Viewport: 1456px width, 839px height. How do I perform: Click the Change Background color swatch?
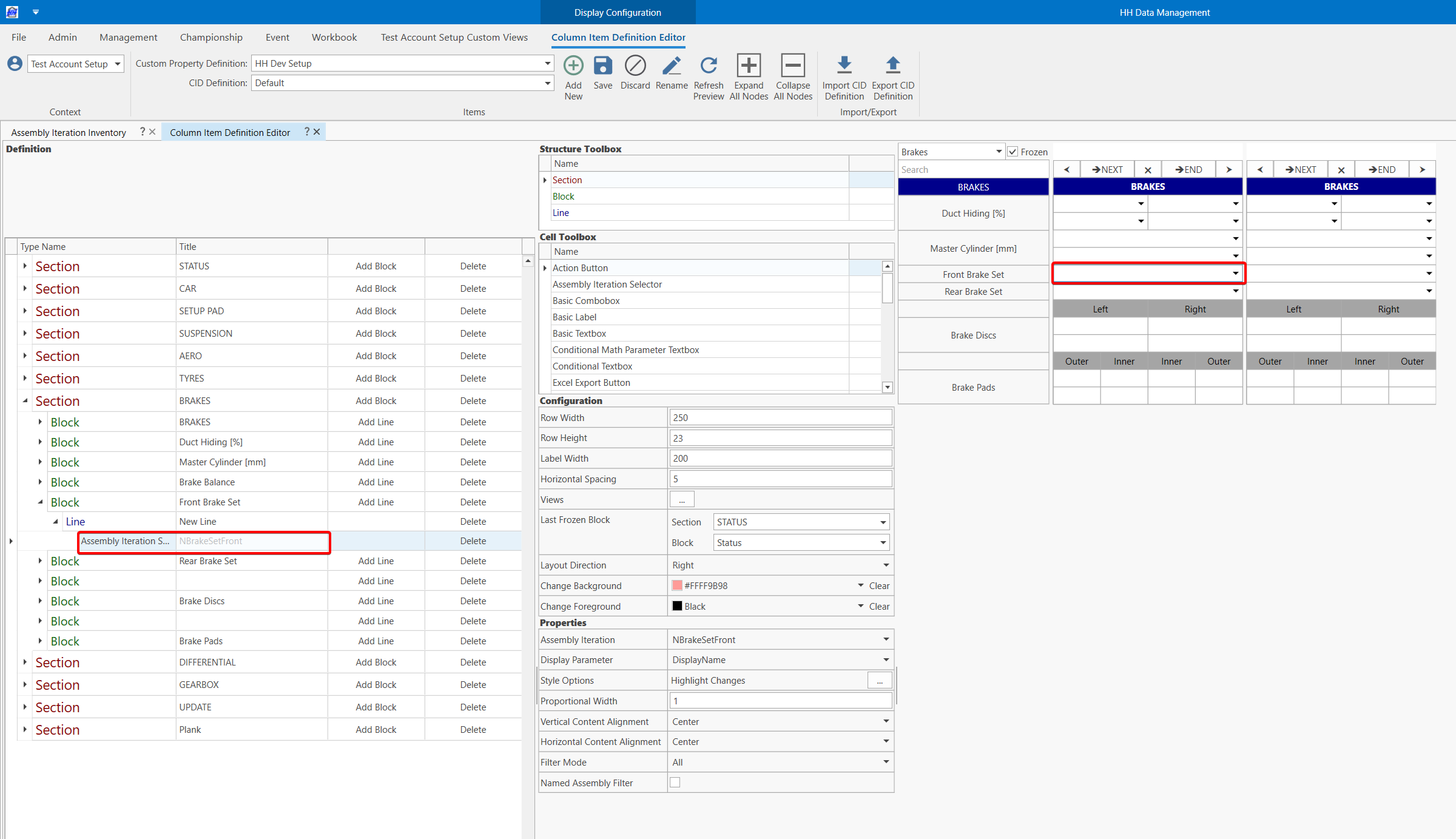pyautogui.click(x=677, y=586)
